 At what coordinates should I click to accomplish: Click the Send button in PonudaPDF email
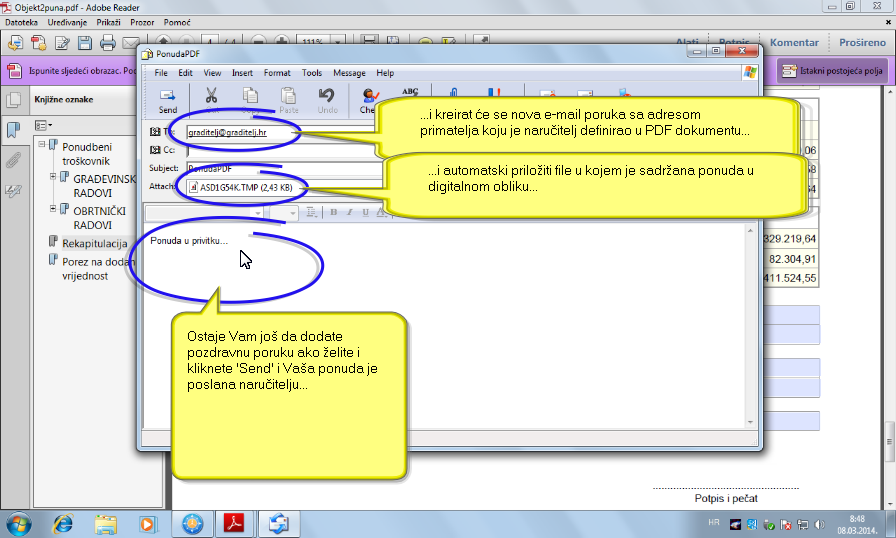[167, 100]
